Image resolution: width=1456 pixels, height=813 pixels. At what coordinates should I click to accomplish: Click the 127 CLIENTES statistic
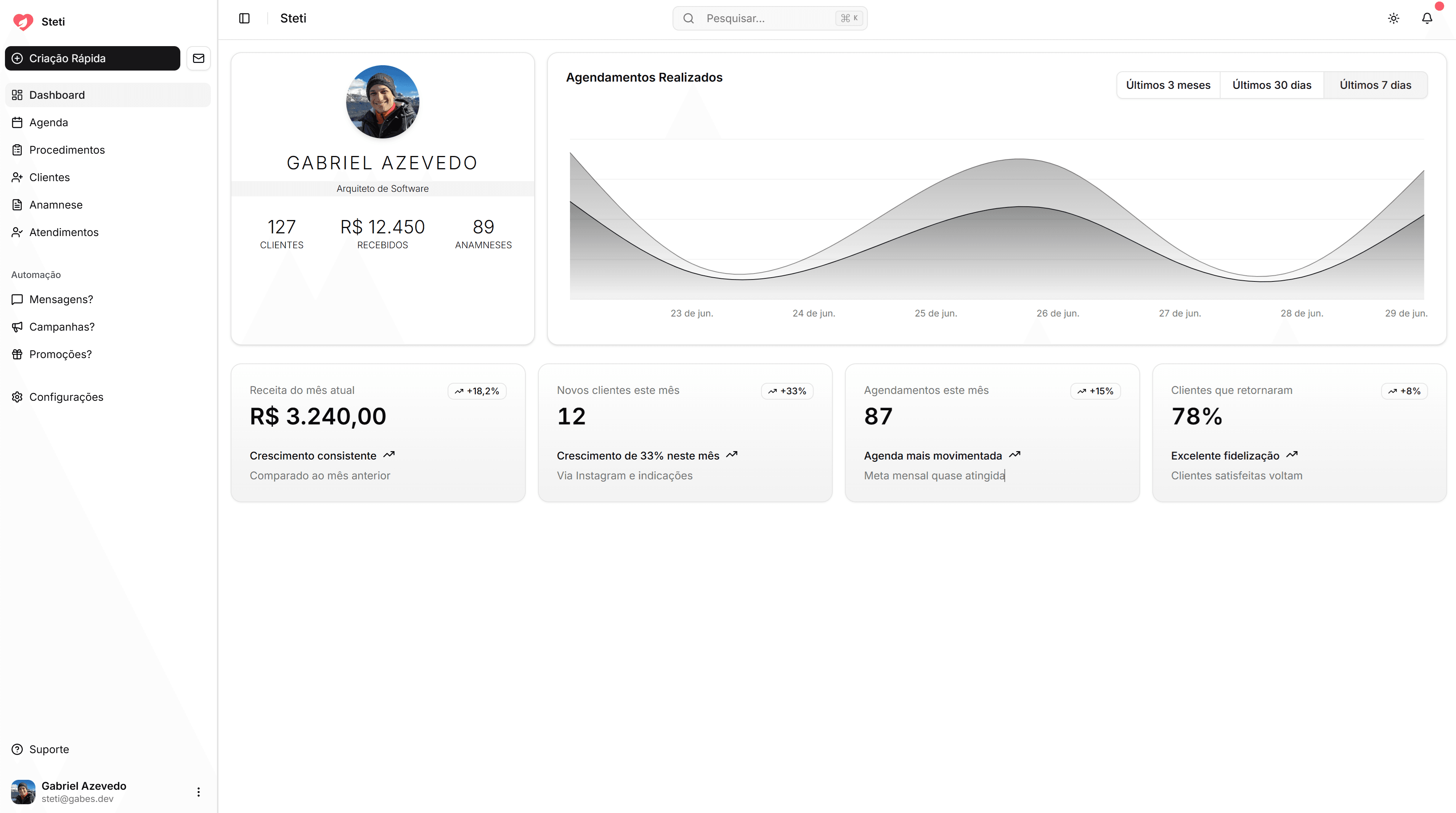[x=281, y=233]
